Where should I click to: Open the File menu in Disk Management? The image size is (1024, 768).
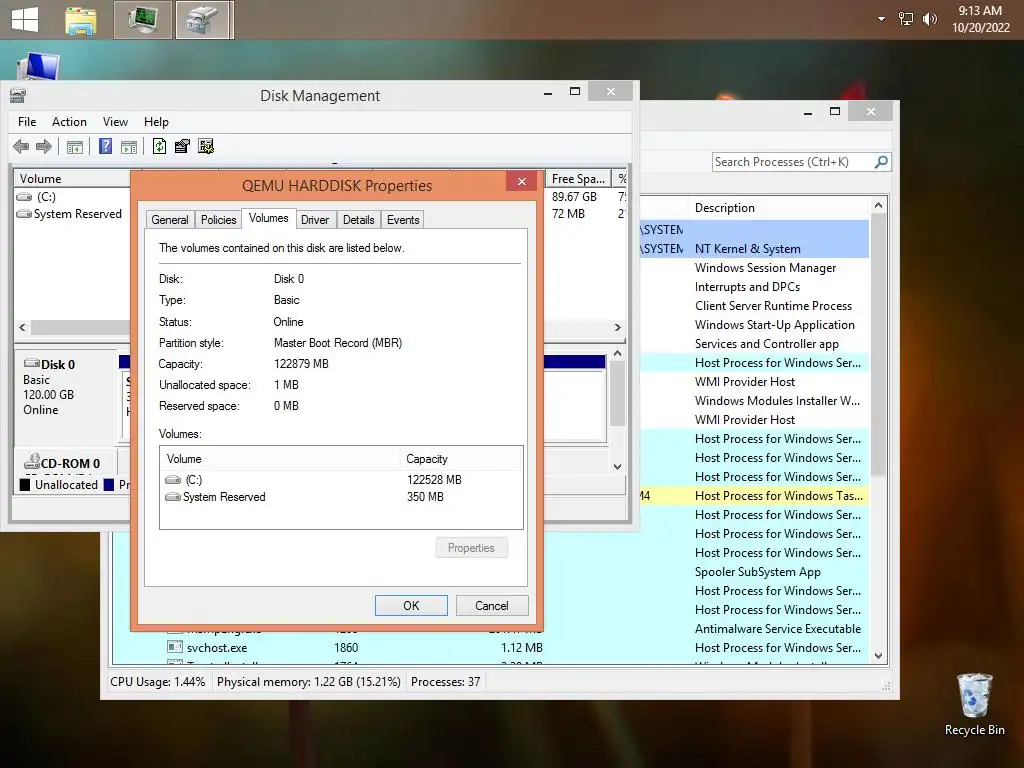click(27, 121)
